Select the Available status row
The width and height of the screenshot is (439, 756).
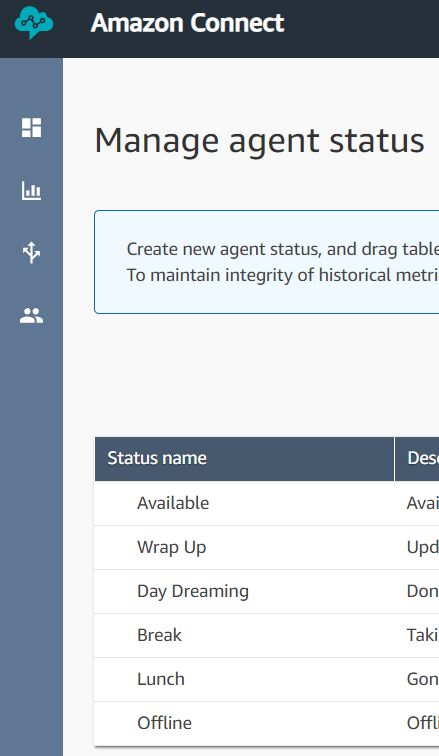pos(266,503)
